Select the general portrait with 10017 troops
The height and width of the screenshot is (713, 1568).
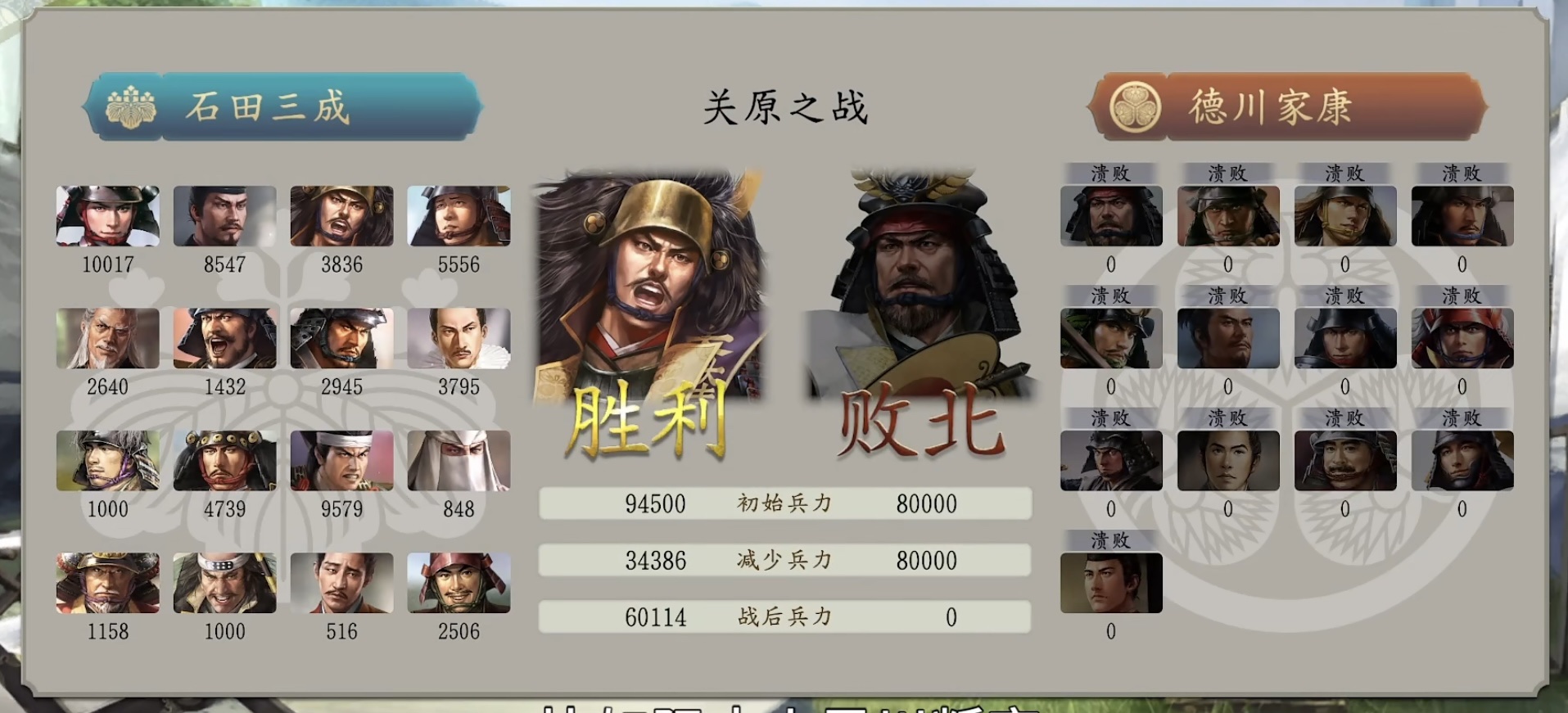click(x=108, y=216)
